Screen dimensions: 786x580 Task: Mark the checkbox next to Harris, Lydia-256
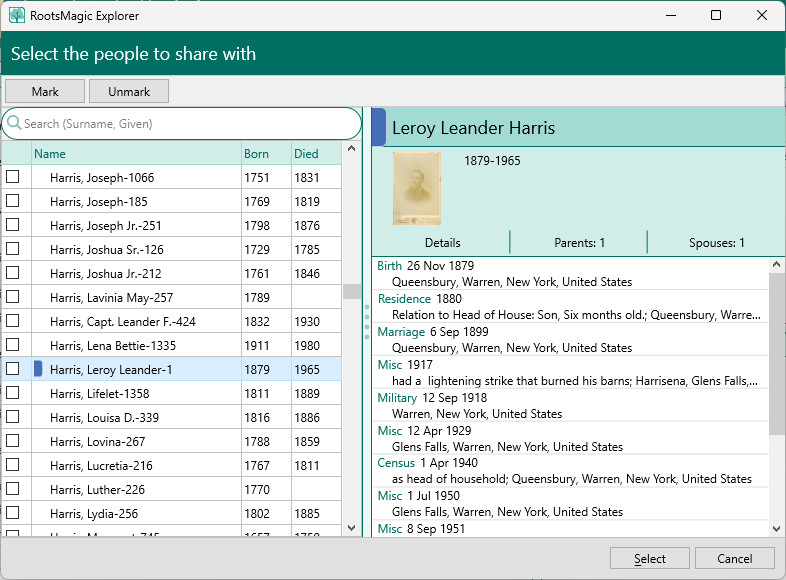tap(13, 513)
